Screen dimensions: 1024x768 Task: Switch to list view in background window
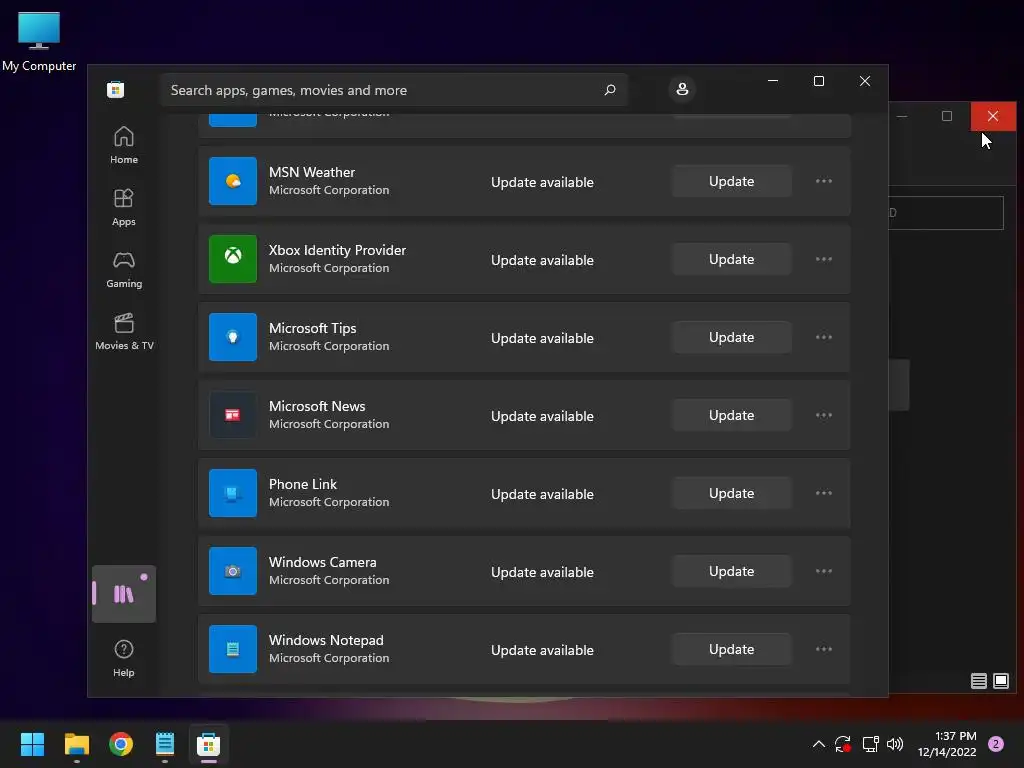coord(978,681)
